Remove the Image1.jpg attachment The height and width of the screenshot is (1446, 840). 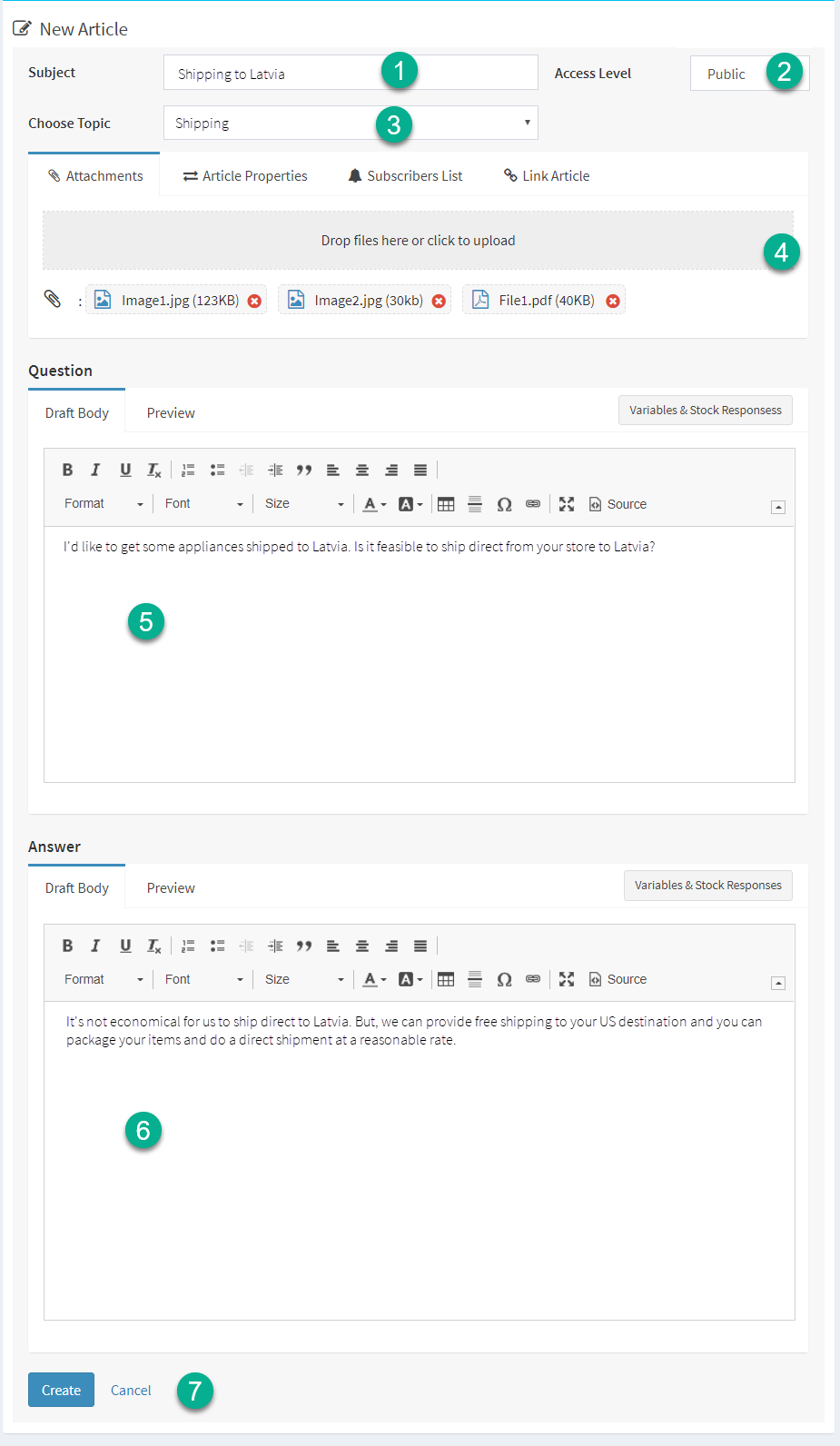click(x=254, y=301)
